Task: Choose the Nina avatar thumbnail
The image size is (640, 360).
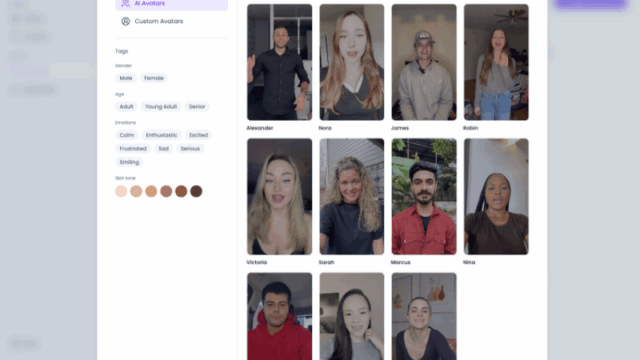Action: tap(496, 196)
